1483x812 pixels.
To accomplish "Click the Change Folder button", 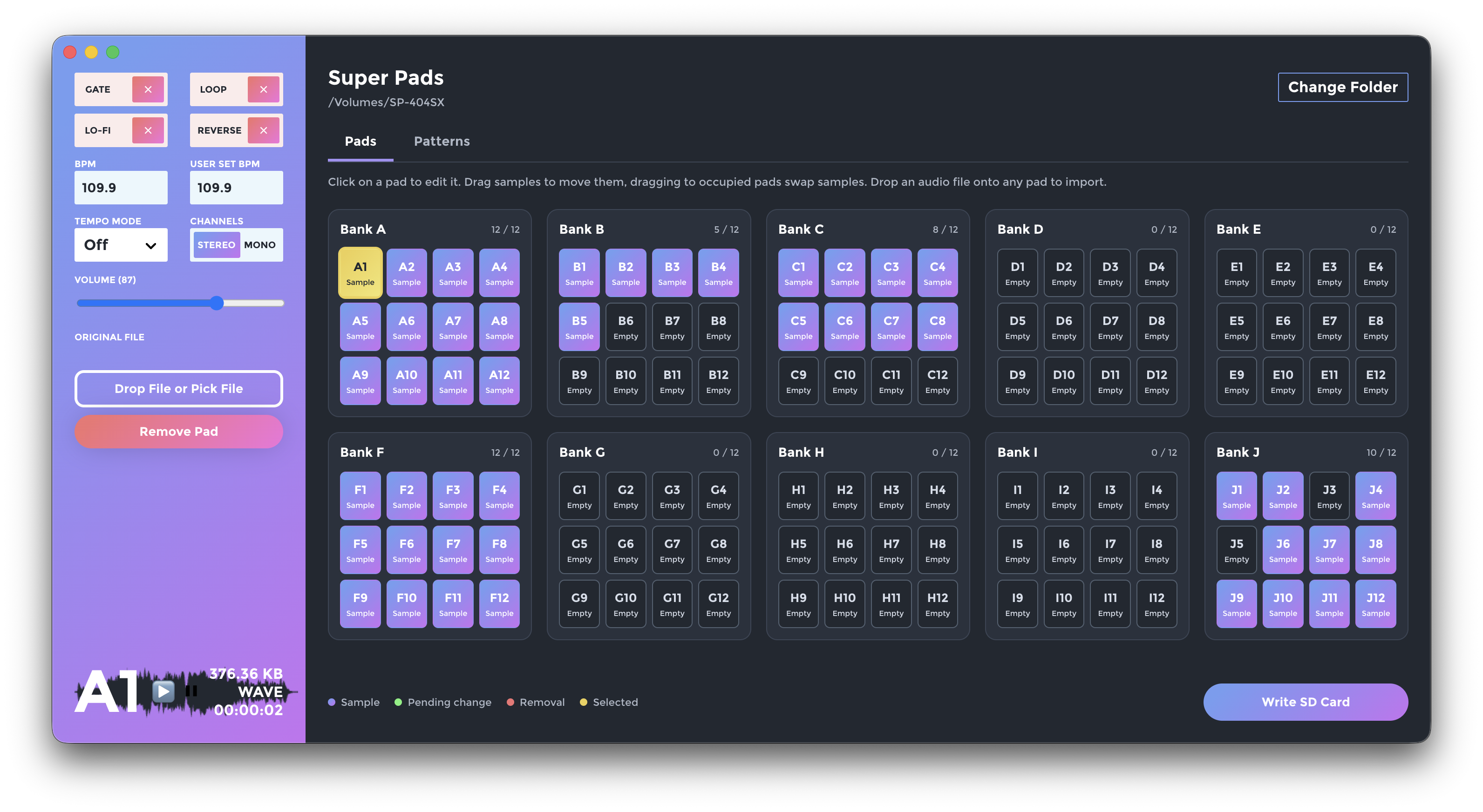I will (x=1342, y=87).
